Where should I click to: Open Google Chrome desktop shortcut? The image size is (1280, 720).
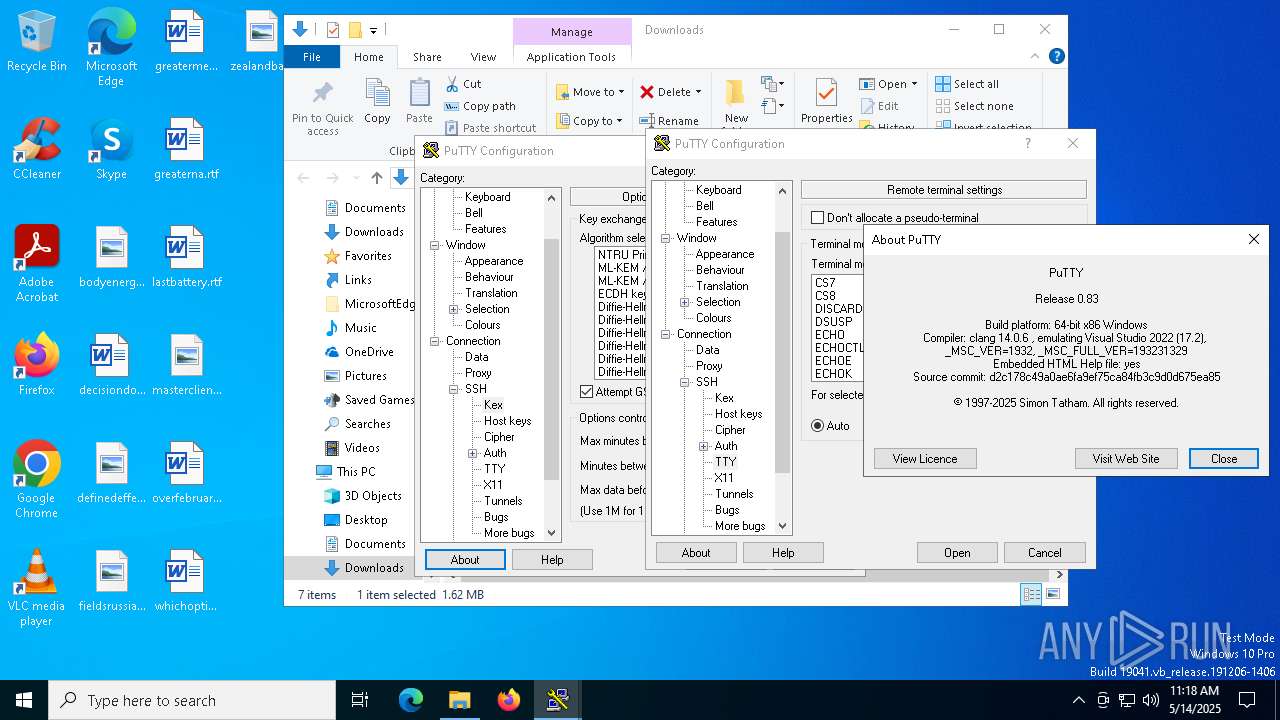pyautogui.click(x=37, y=480)
